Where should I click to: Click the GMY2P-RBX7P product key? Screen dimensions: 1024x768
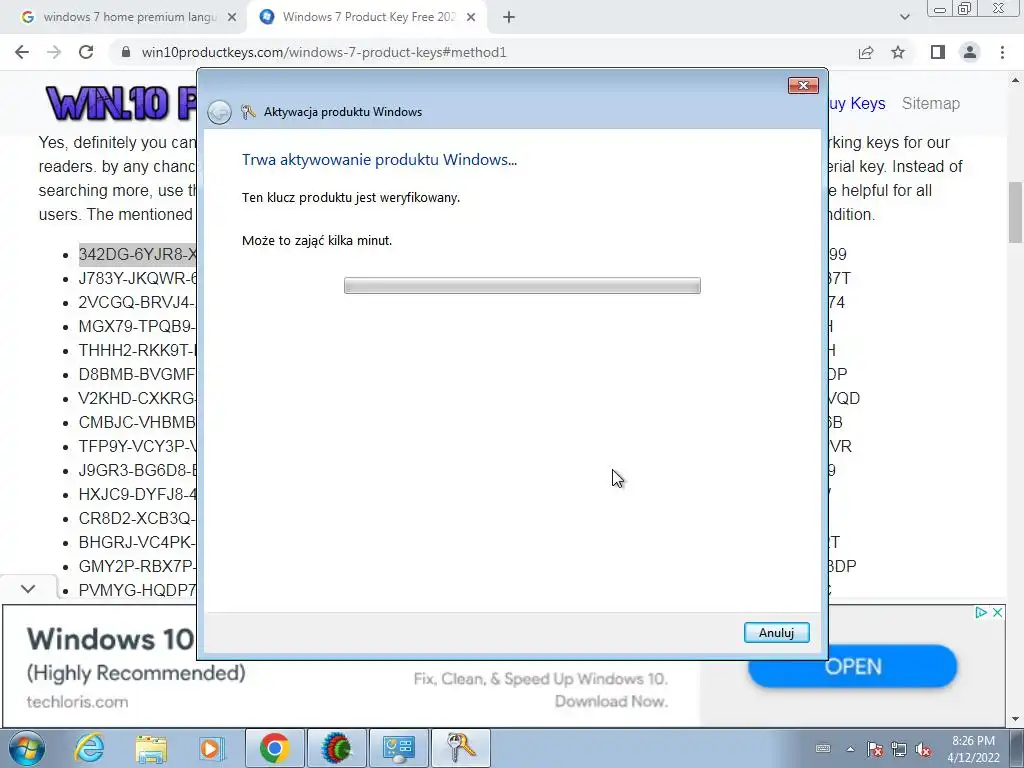tap(137, 566)
